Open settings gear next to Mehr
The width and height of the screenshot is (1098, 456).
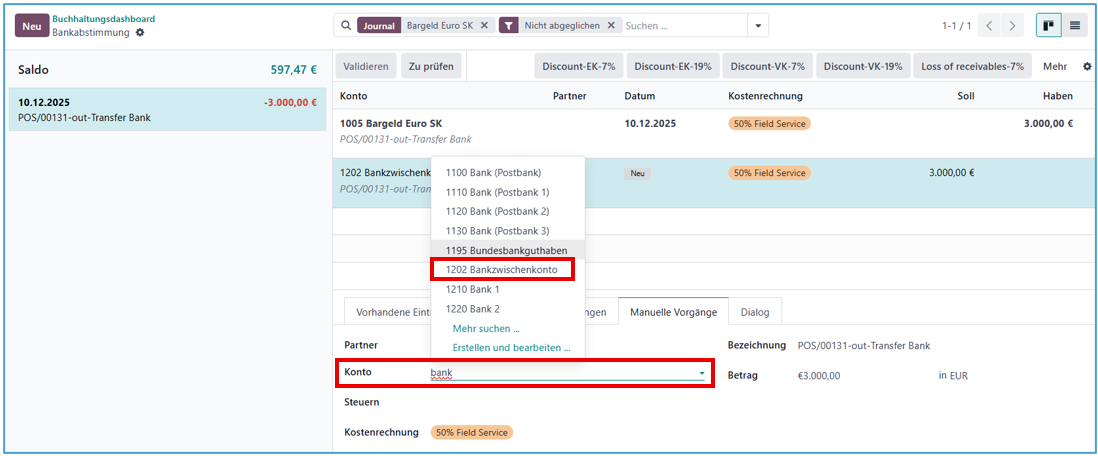pyautogui.click(x=1087, y=67)
